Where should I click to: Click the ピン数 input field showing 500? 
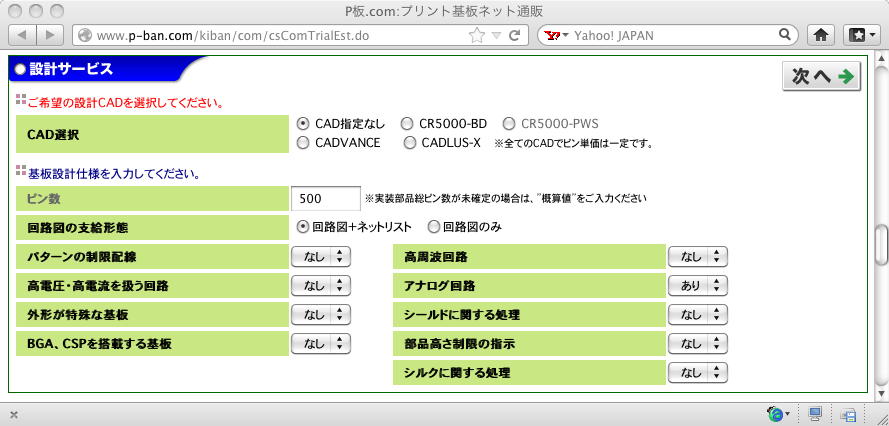[325, 199]
